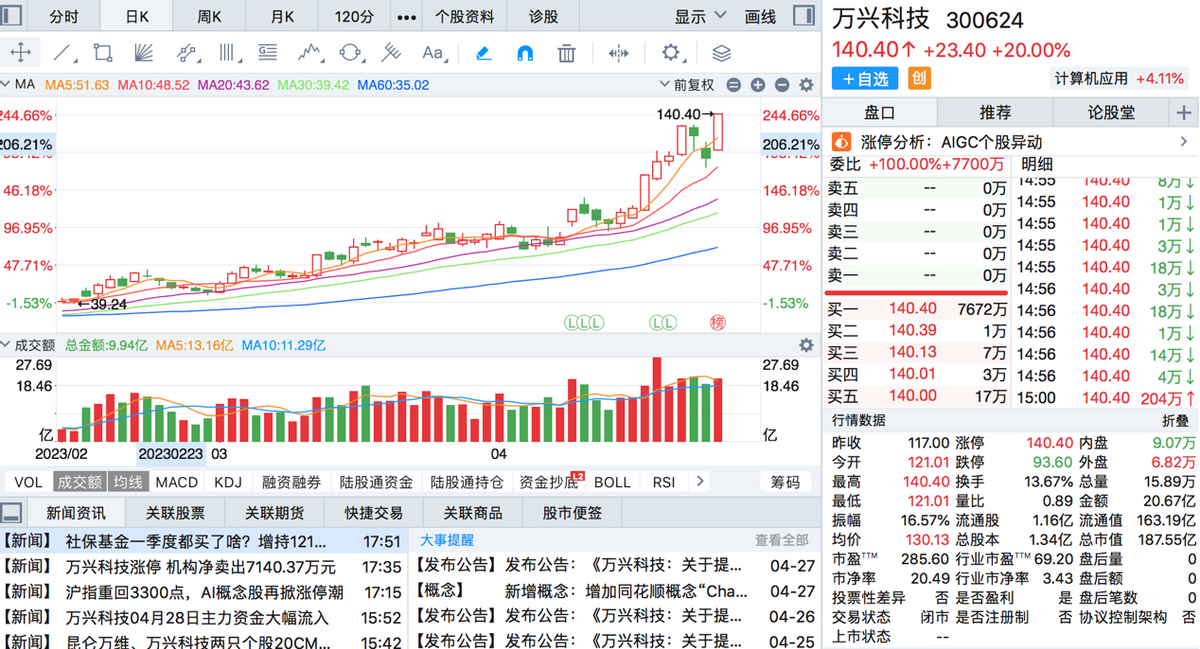Toggle the 均线 indicator
The height and width of the screenshot is (649, 1200).
click(126, 482)
